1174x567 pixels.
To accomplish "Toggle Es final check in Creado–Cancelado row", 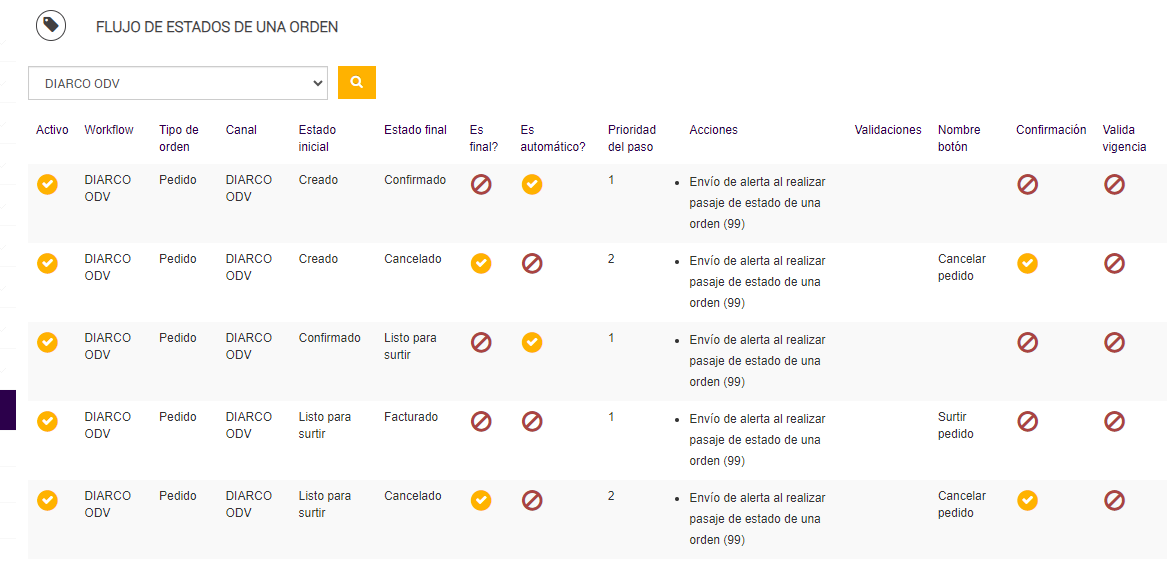I will [x=481, y=263].
